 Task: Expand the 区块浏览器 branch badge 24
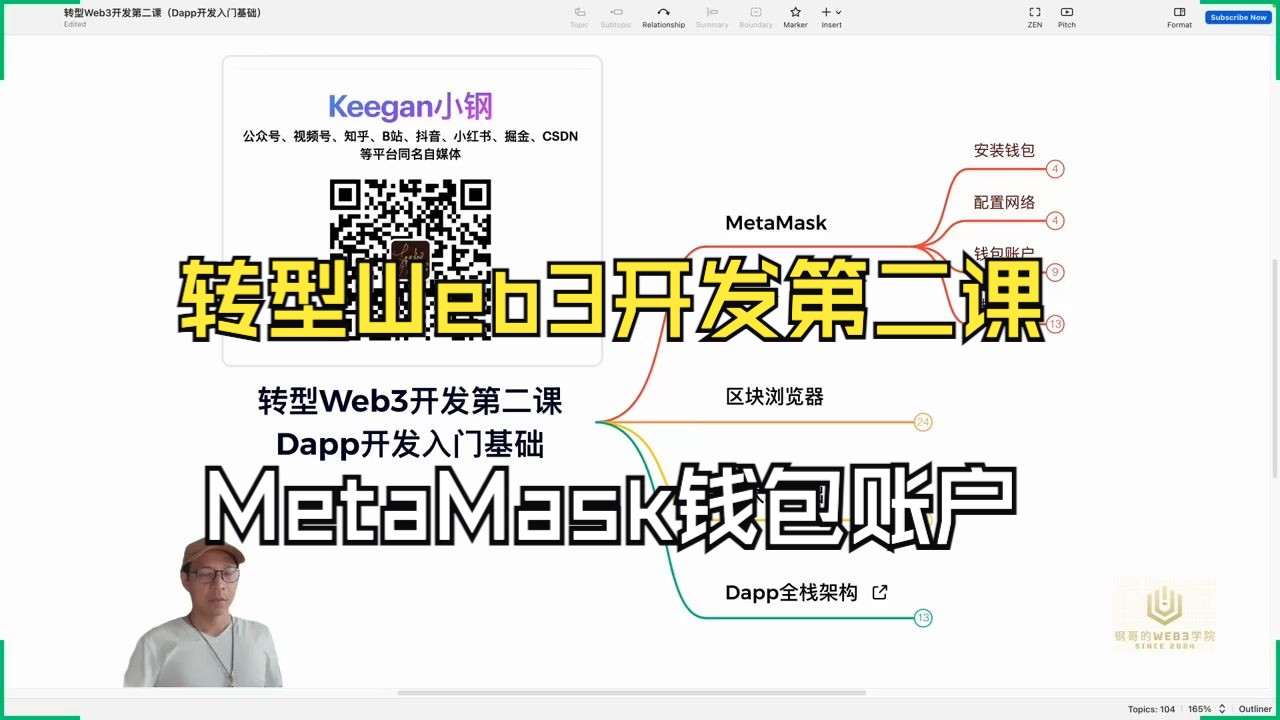[923, 422]
